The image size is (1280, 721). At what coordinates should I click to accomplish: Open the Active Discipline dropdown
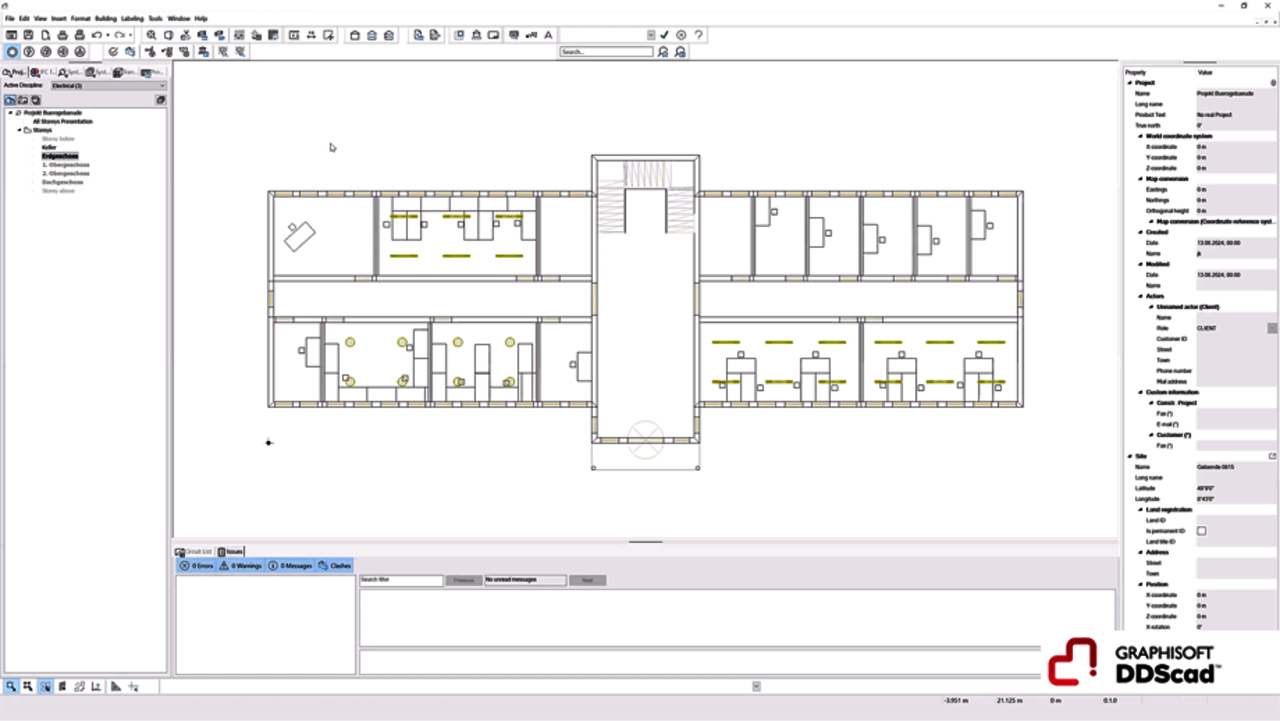(108, 86)
